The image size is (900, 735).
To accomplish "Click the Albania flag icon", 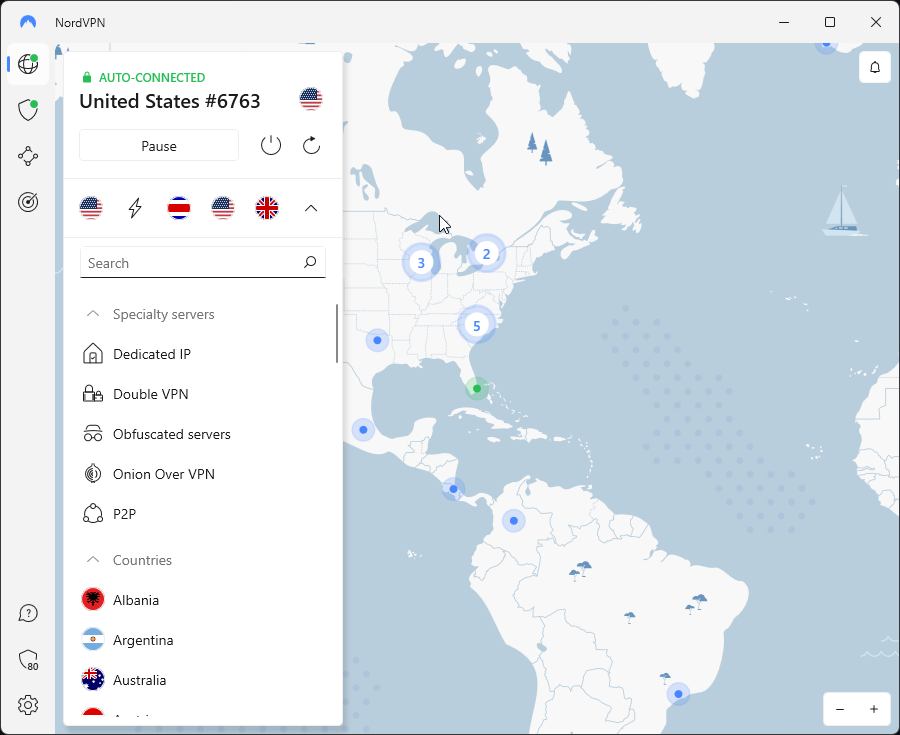I will click(x=92, y=600).
